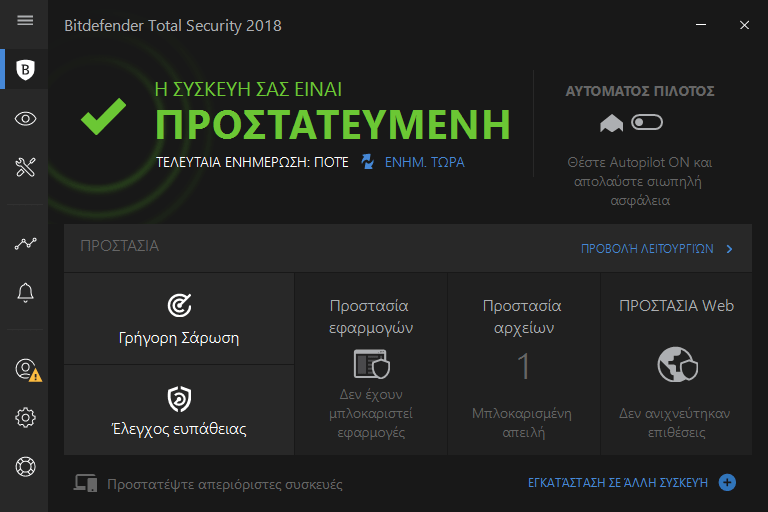Open ΠΡΟΒΟΛΉ ΛΕΙΤΟΥΡΓΙΏΝ link

coord(647,249)
